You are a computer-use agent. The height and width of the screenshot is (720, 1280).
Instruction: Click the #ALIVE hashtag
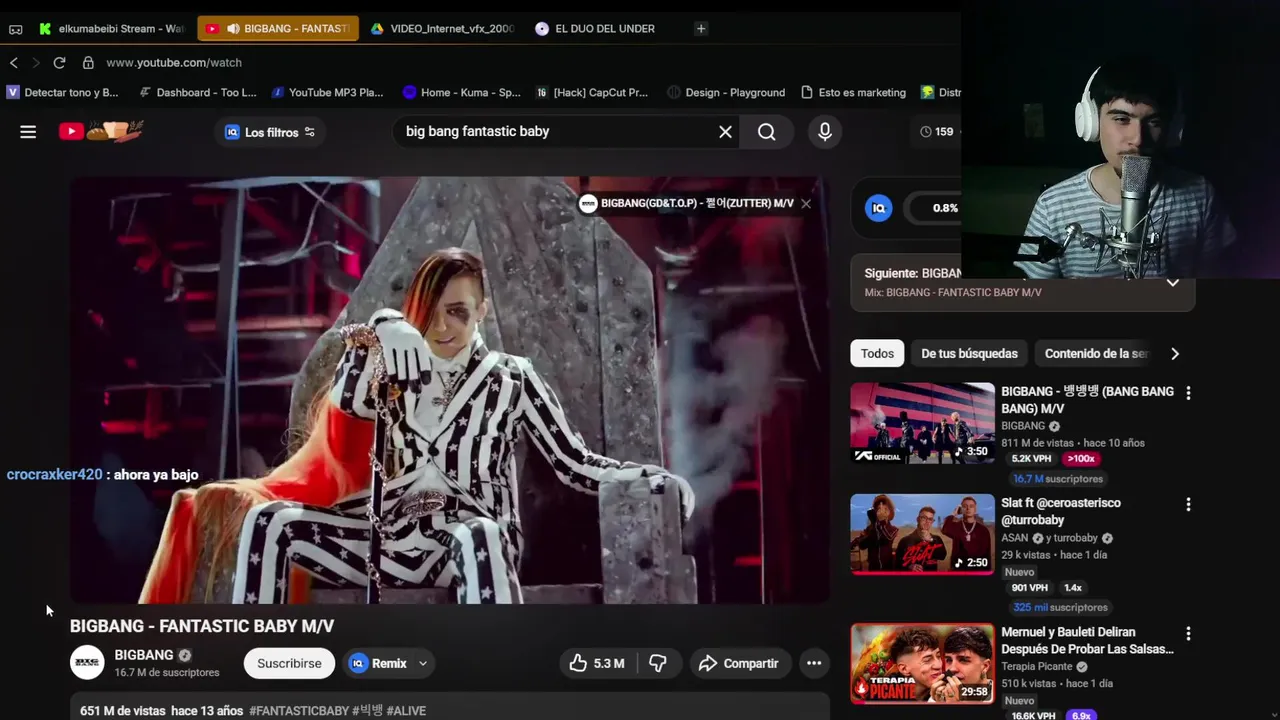(406, 711)
